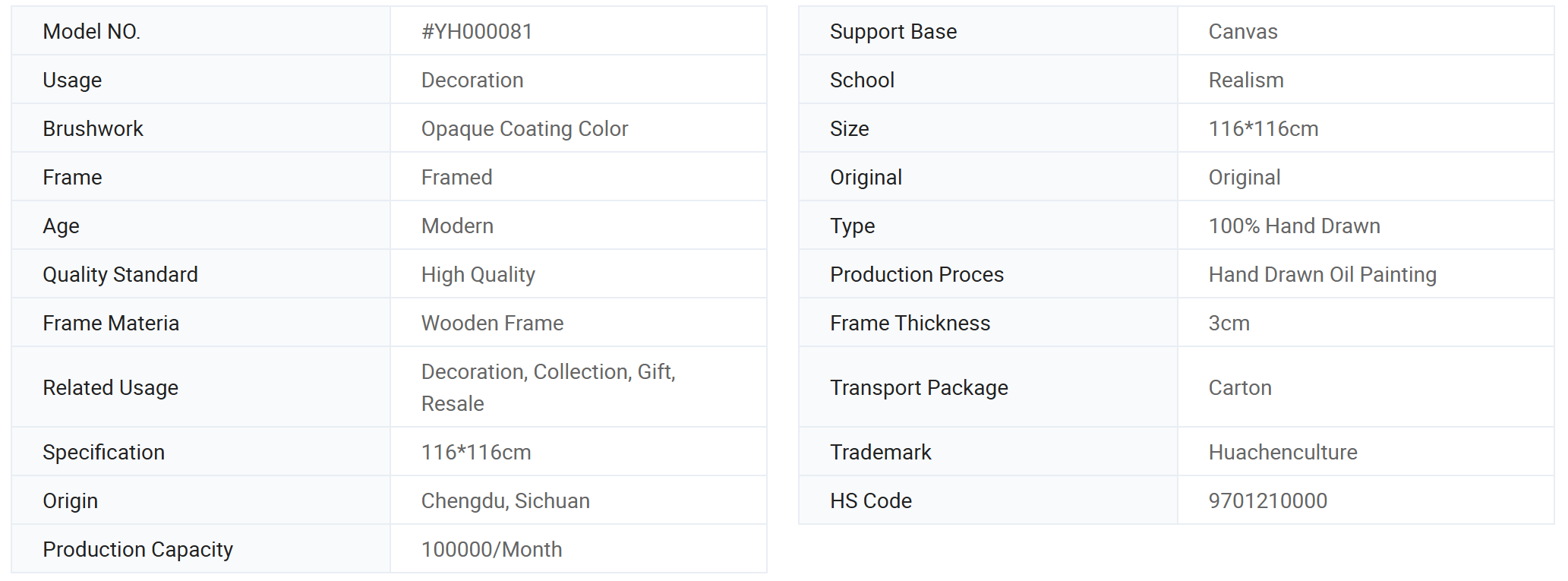Select the Realism school value
This screenshot has height=581, width=1568.
[x=1245, y=80]
